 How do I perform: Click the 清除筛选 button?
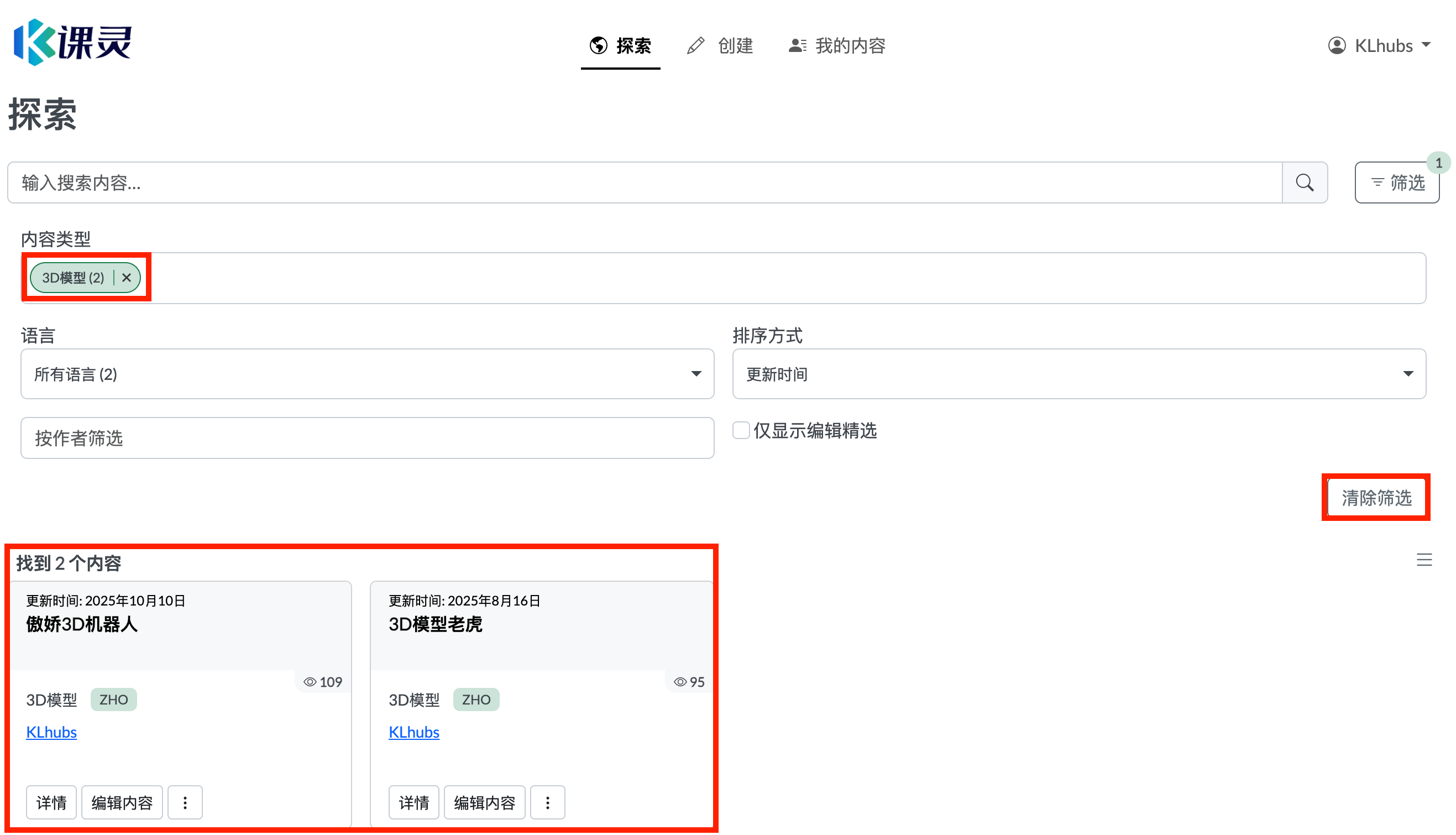[x=1376, y=498]
